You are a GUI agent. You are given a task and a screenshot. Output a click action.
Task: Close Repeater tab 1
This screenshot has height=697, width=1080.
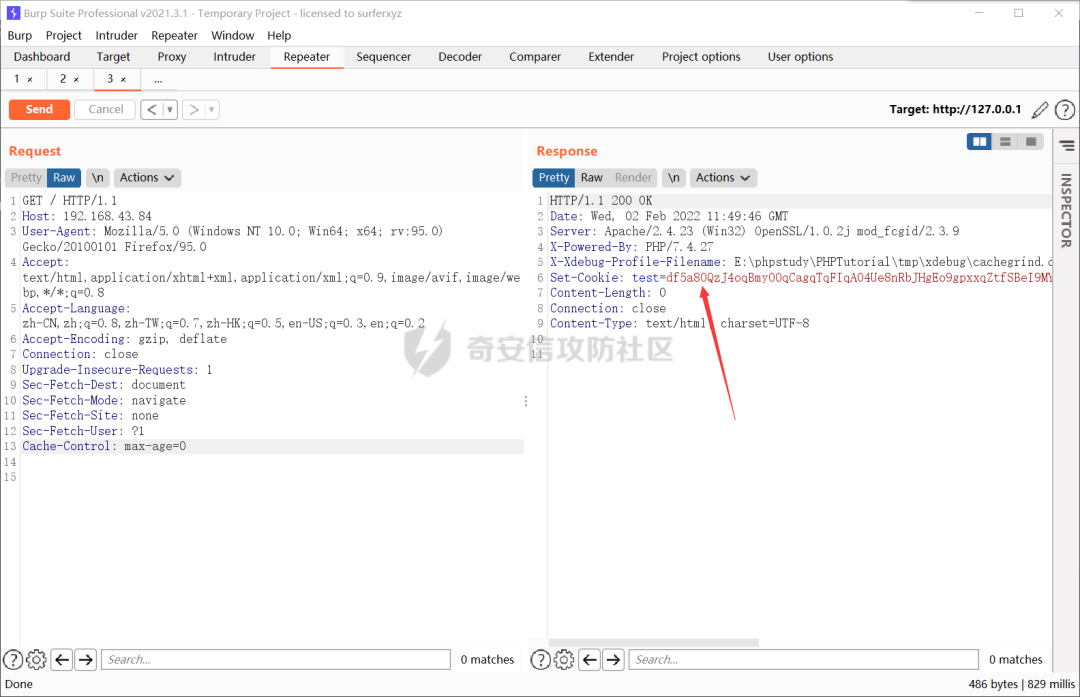point(30,80)
